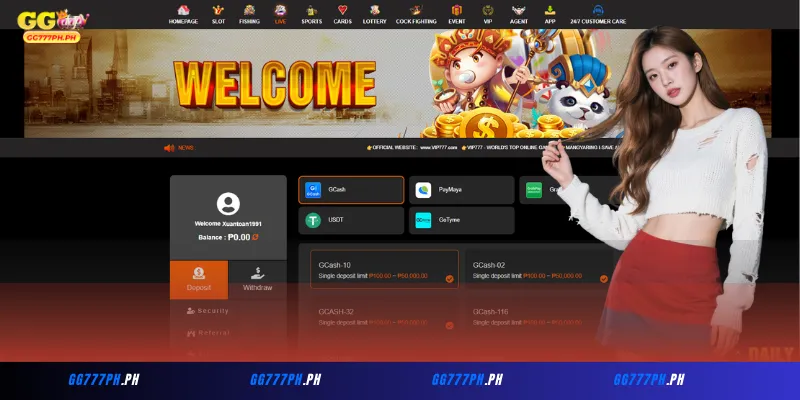Open the Cards heart icon
This screenshot has height=400, width=800.
coord(342,10)
